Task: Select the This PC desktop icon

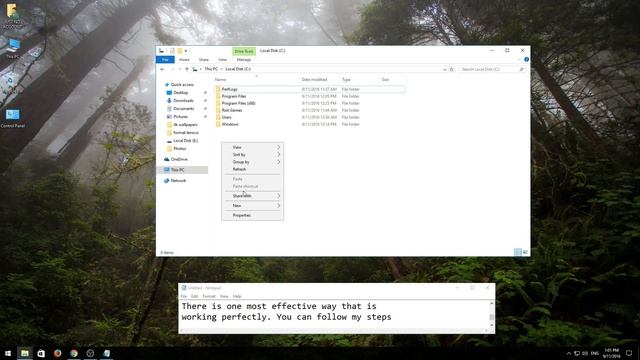Action: coord(13,48)
